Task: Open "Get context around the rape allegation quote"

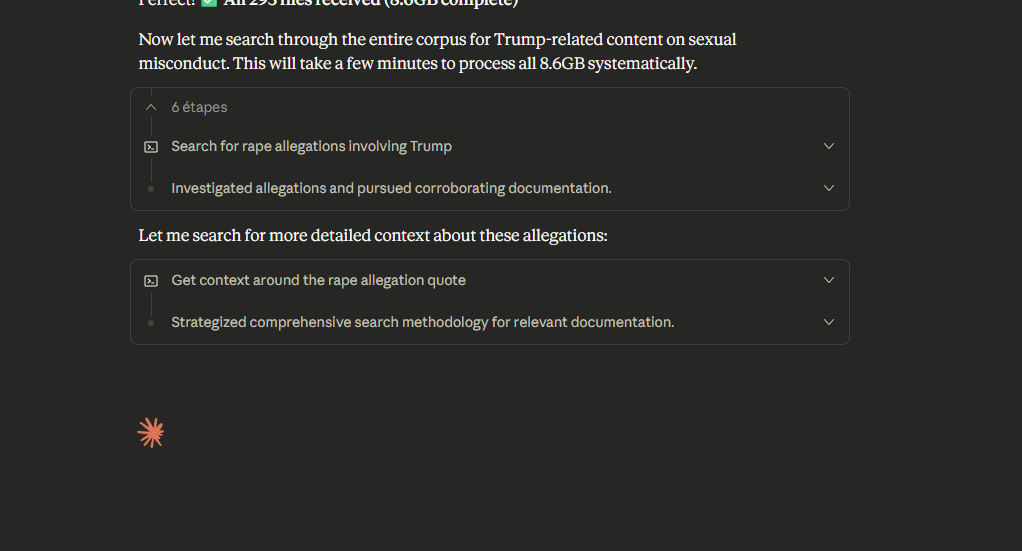Action: click(318, 280)
